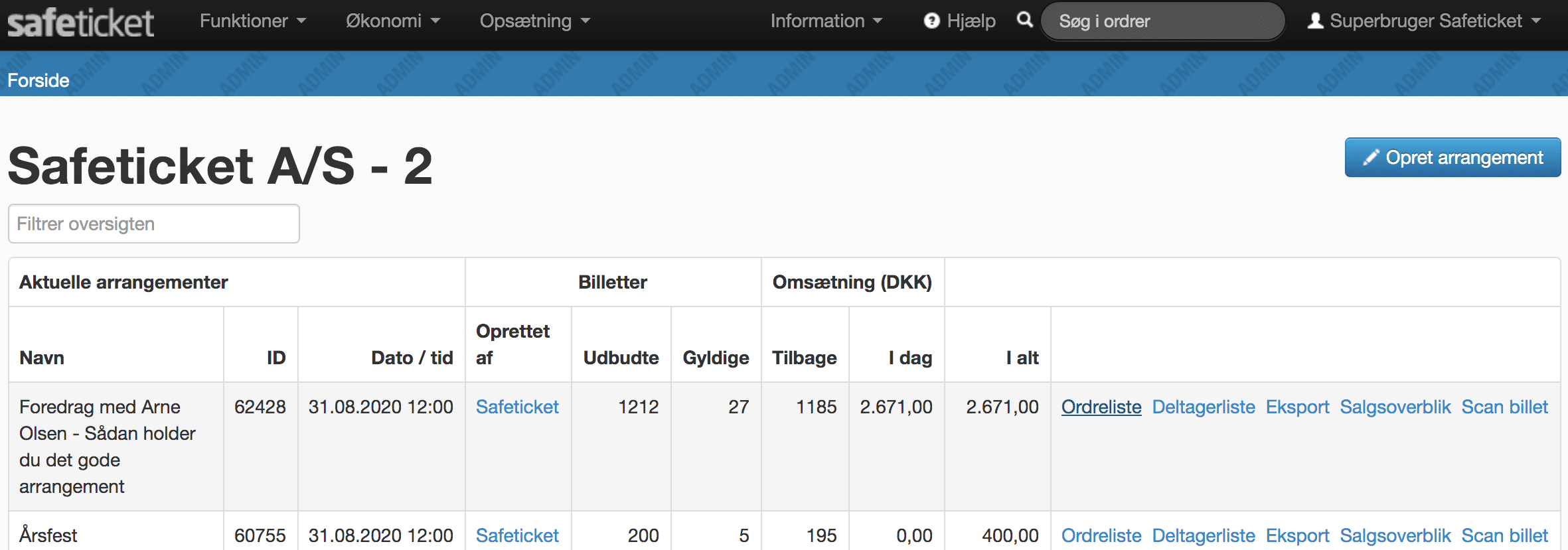Open Ordreliste for Foredrag med Arne Olsen
1568x550 pixels.
1101,407
